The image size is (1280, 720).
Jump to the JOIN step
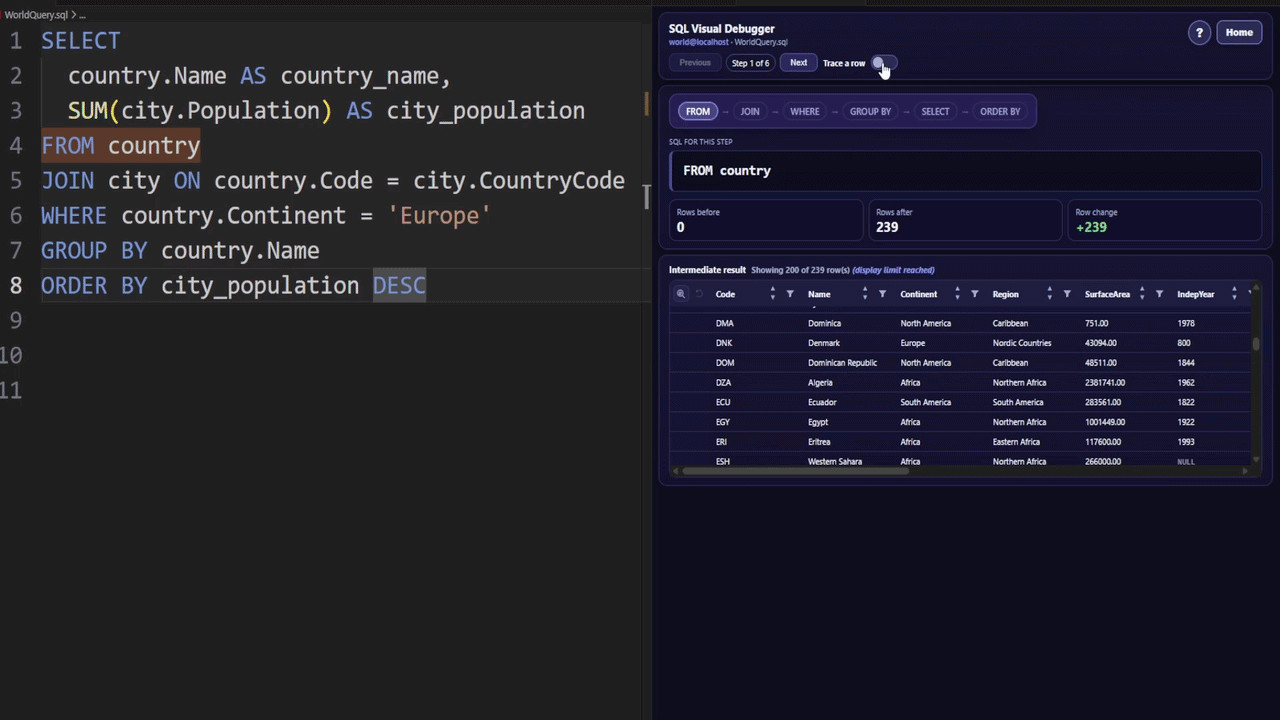click(750, 111)
